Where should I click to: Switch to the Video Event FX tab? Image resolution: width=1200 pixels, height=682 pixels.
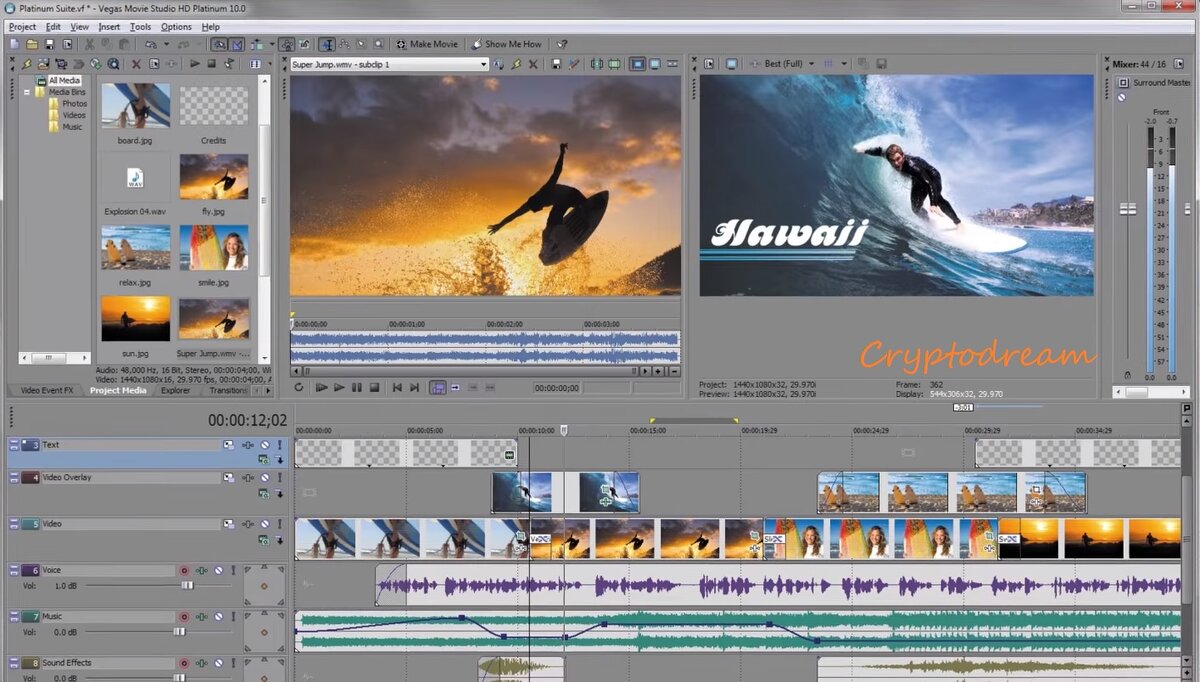point(47,391)
